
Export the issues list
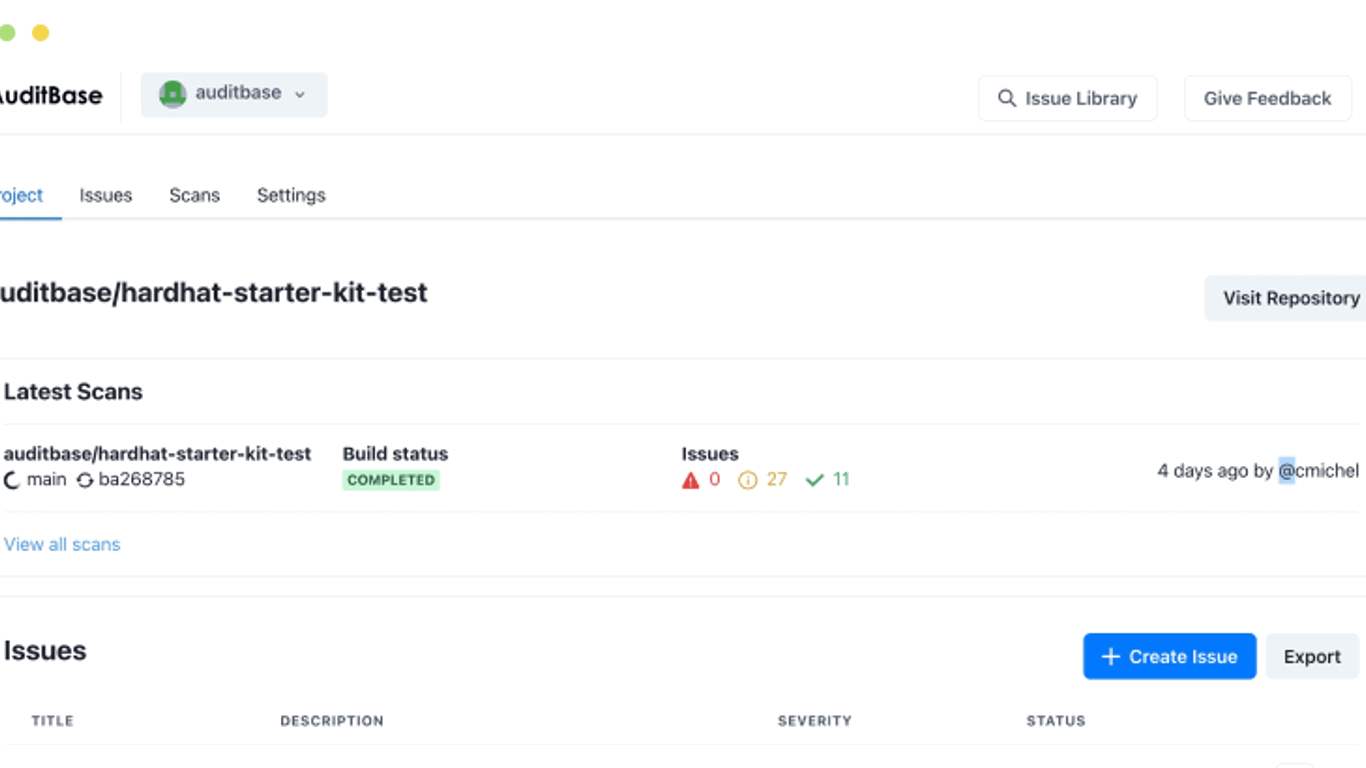coord(1312,656)
